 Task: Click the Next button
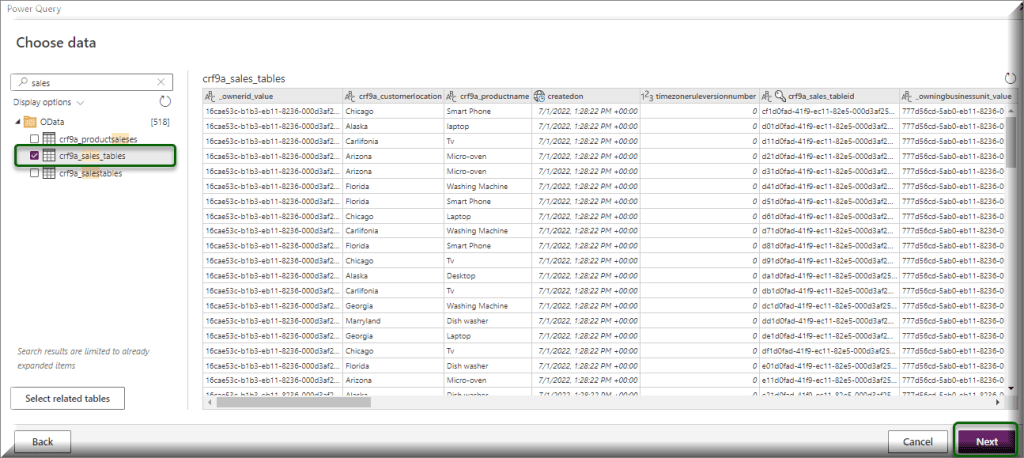coord(987,442)
